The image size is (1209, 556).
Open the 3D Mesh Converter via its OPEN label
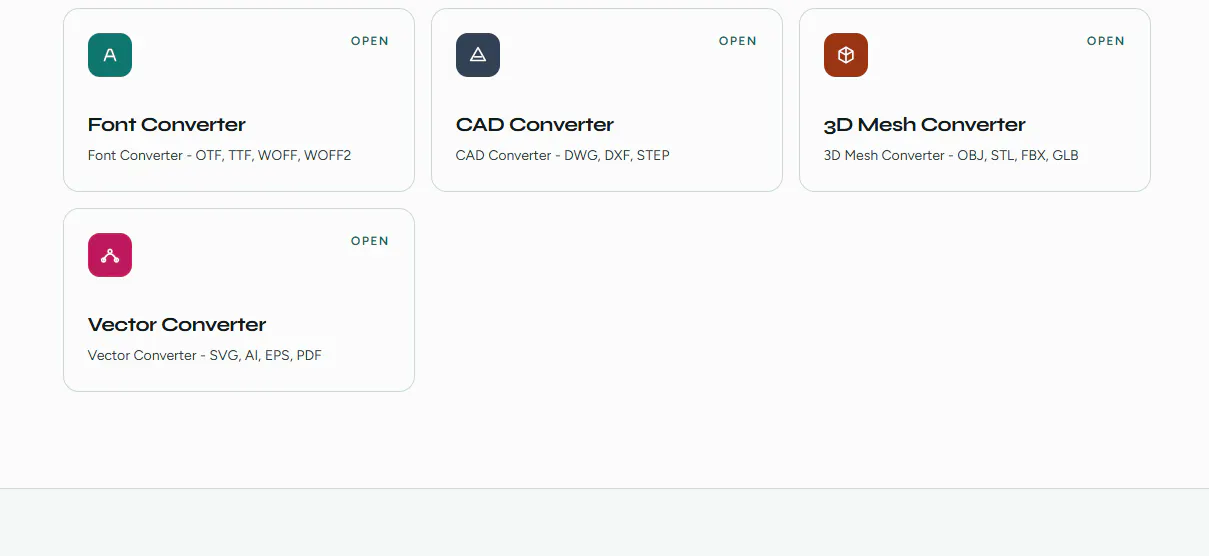click(x=1106, y=41)
